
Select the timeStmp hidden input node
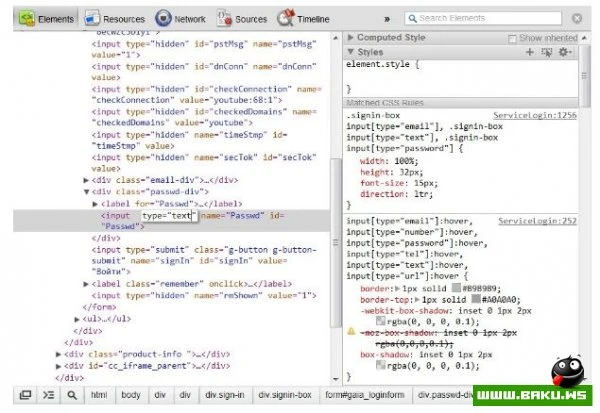[x=189, y=140]
